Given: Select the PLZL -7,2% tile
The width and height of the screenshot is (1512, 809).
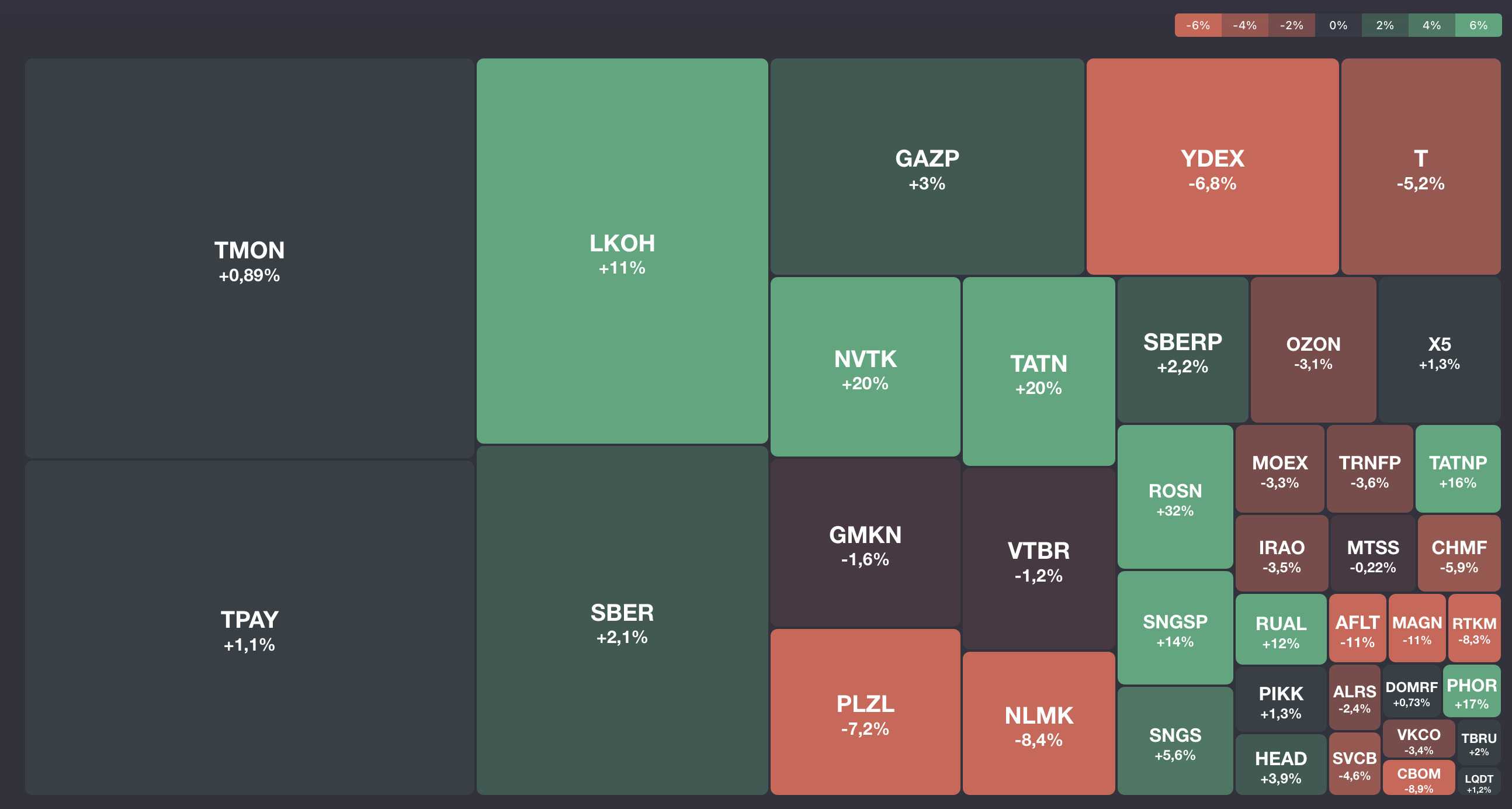Looking at the screenshot, I should pyautogui.click(x=865, y=712).
